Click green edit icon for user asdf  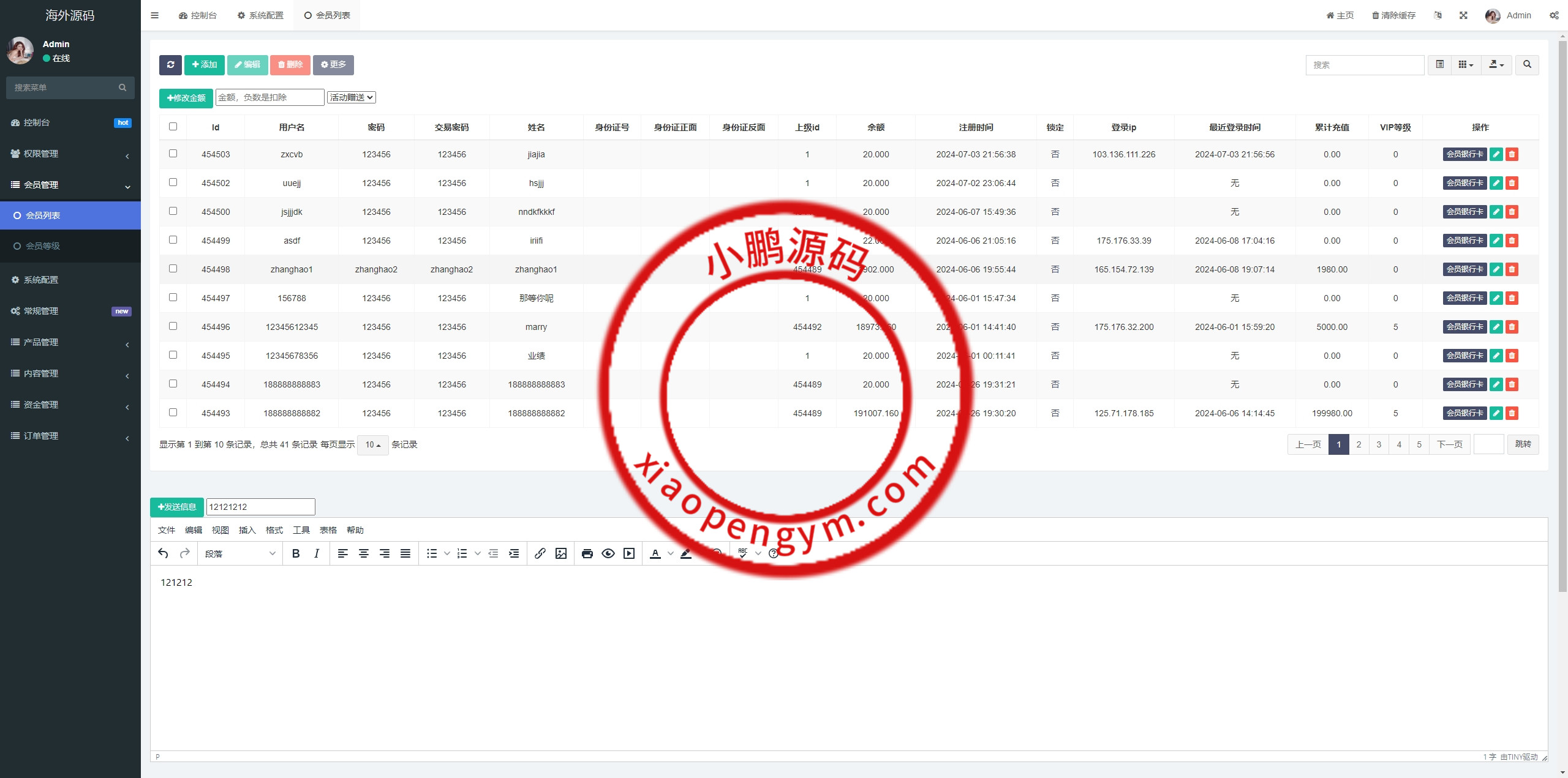(x=1496, y=241)
